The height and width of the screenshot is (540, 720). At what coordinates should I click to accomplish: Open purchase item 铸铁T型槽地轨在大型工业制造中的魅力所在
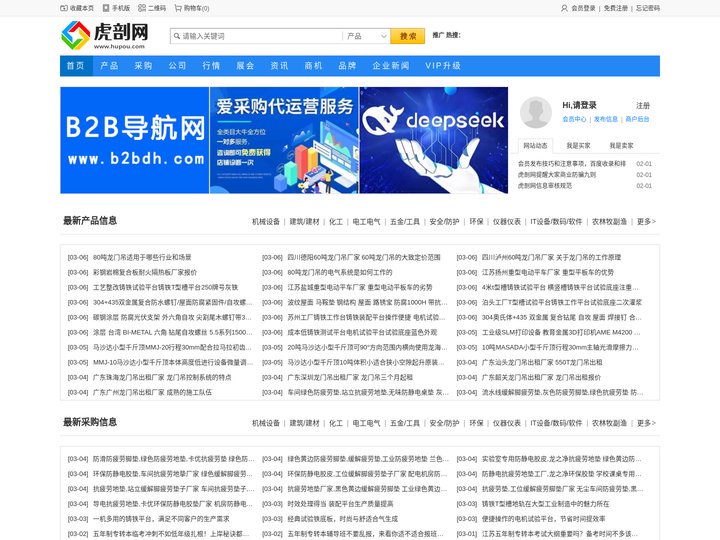(546, 504)
